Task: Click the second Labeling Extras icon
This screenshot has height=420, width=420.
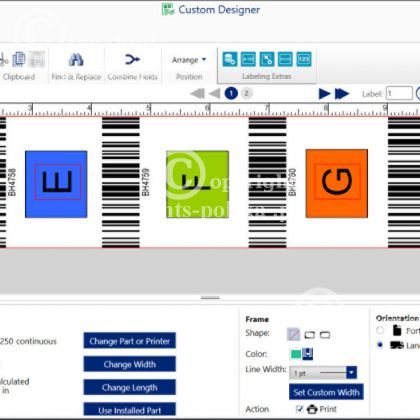Action: point(248,59)
